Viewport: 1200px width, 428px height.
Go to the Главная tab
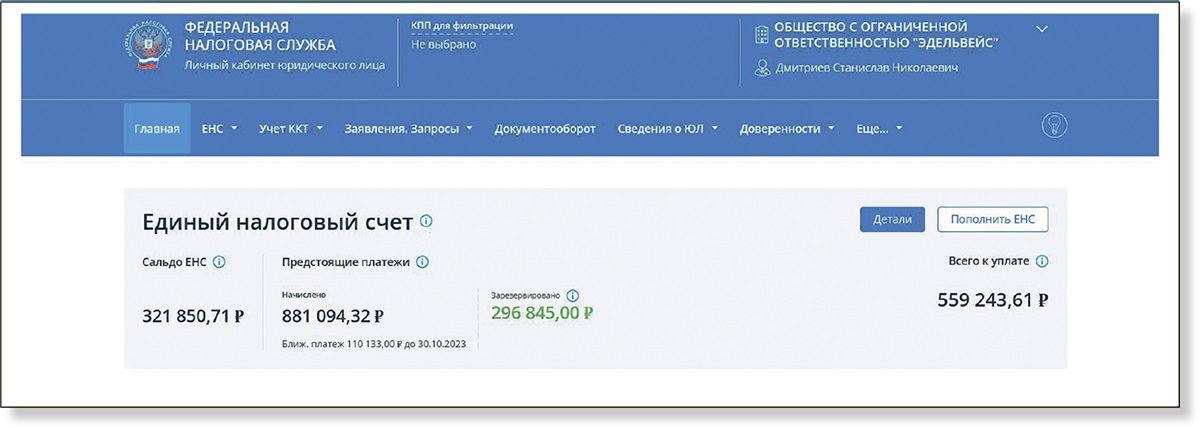pyautogui.click(x=157, y=128)
